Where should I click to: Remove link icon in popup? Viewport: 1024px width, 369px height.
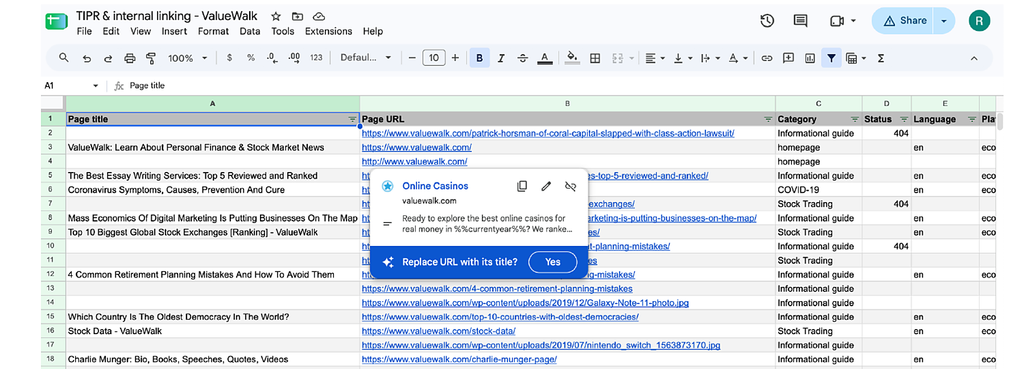pyautogui.click(x=570, y=186)
